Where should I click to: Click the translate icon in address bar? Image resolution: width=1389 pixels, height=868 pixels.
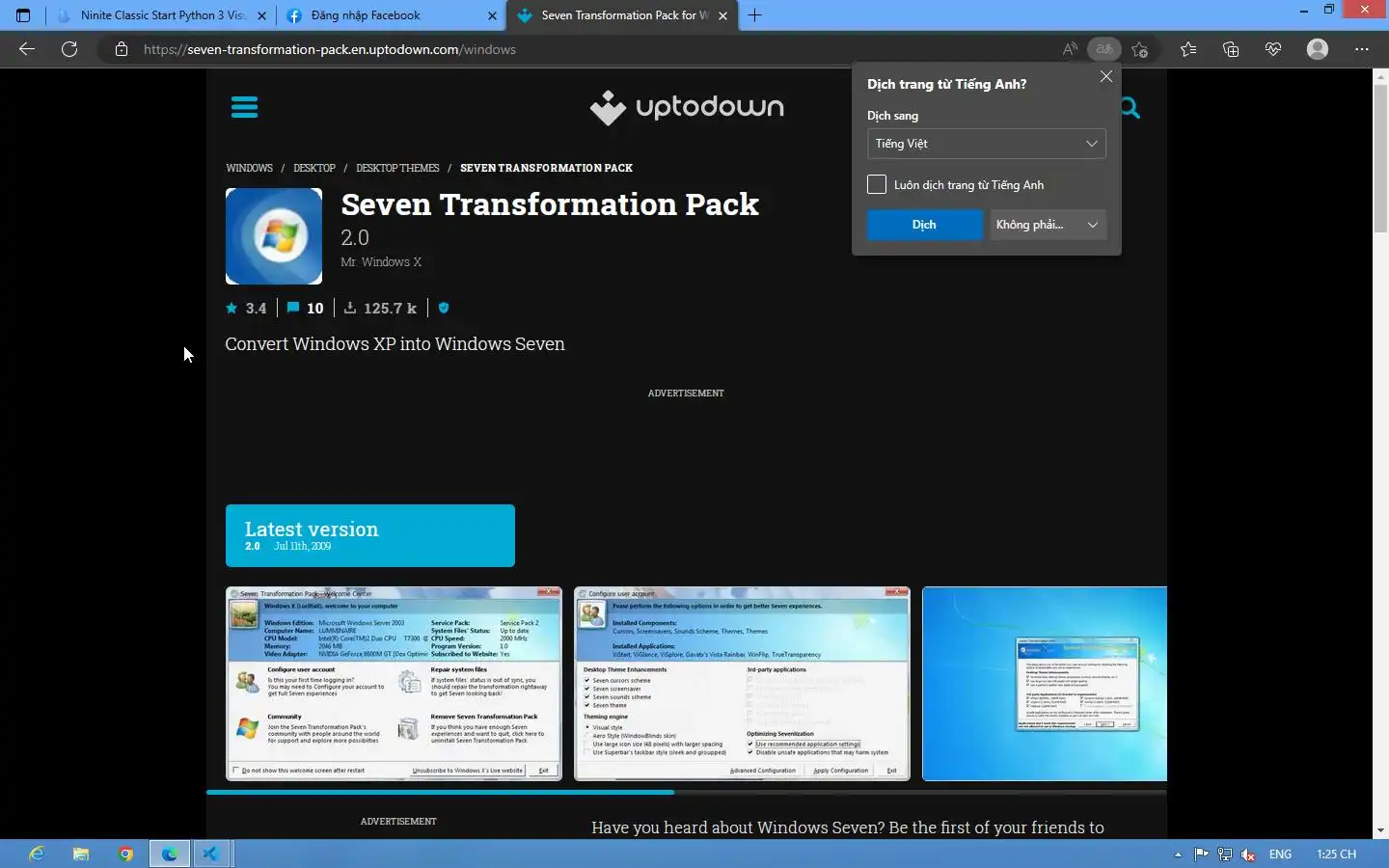(x=1104, y=49)
